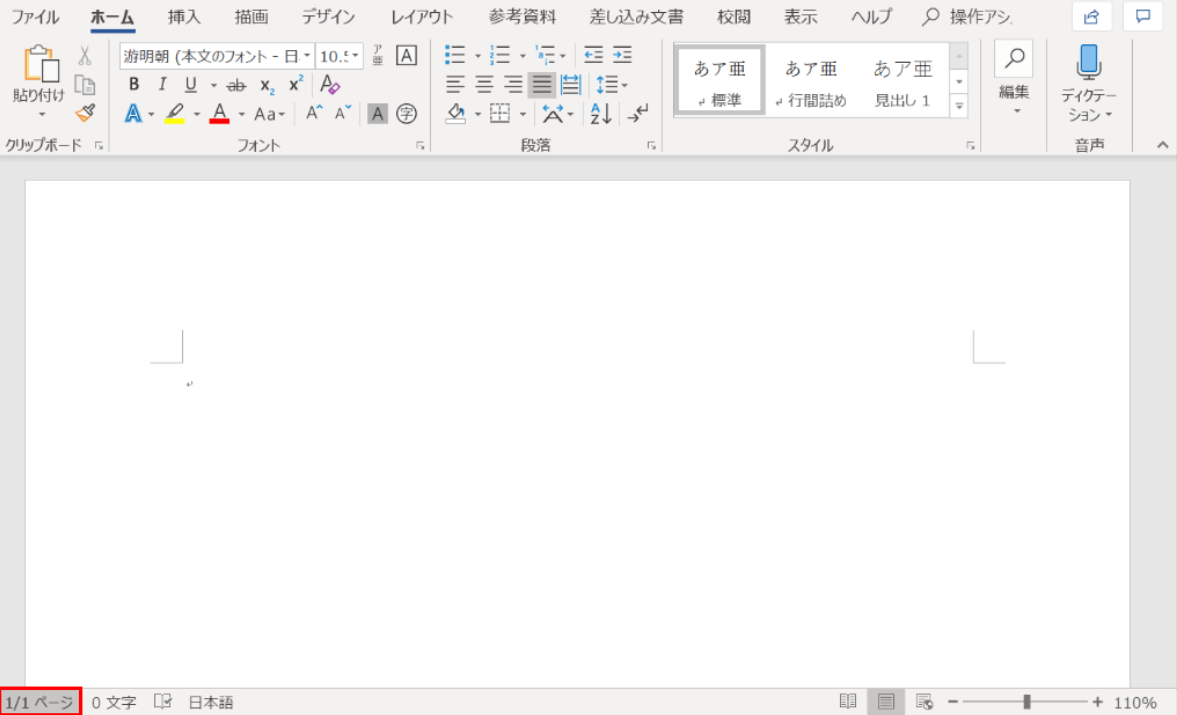
Task: Toggle justified paragraph alignment
Action: [x=542, y=85]
